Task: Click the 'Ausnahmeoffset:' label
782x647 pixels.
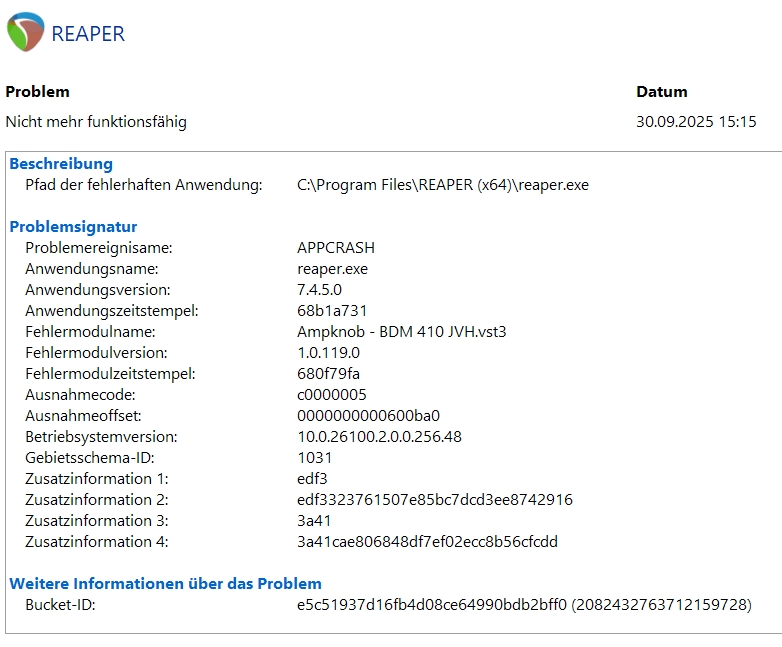Action: (83, 416)
